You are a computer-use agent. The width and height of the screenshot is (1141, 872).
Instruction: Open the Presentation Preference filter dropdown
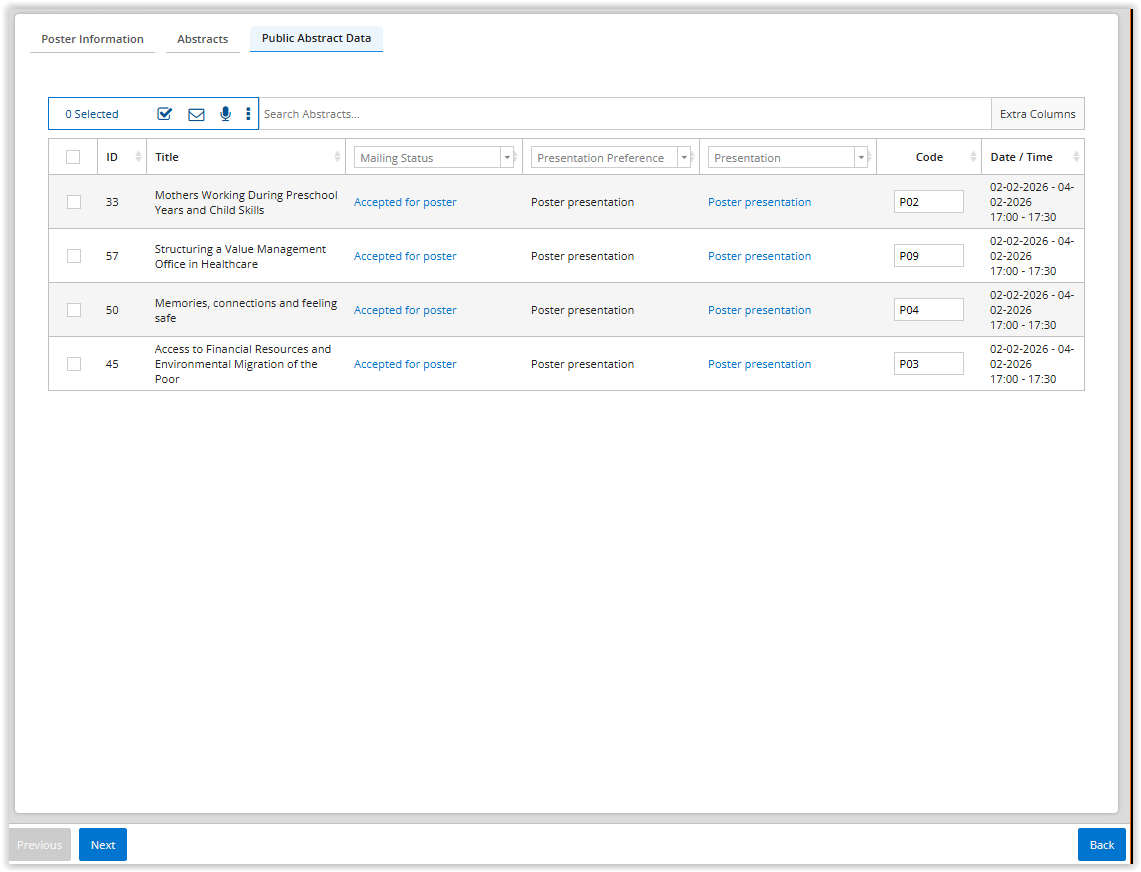click(x=684, y=158)
